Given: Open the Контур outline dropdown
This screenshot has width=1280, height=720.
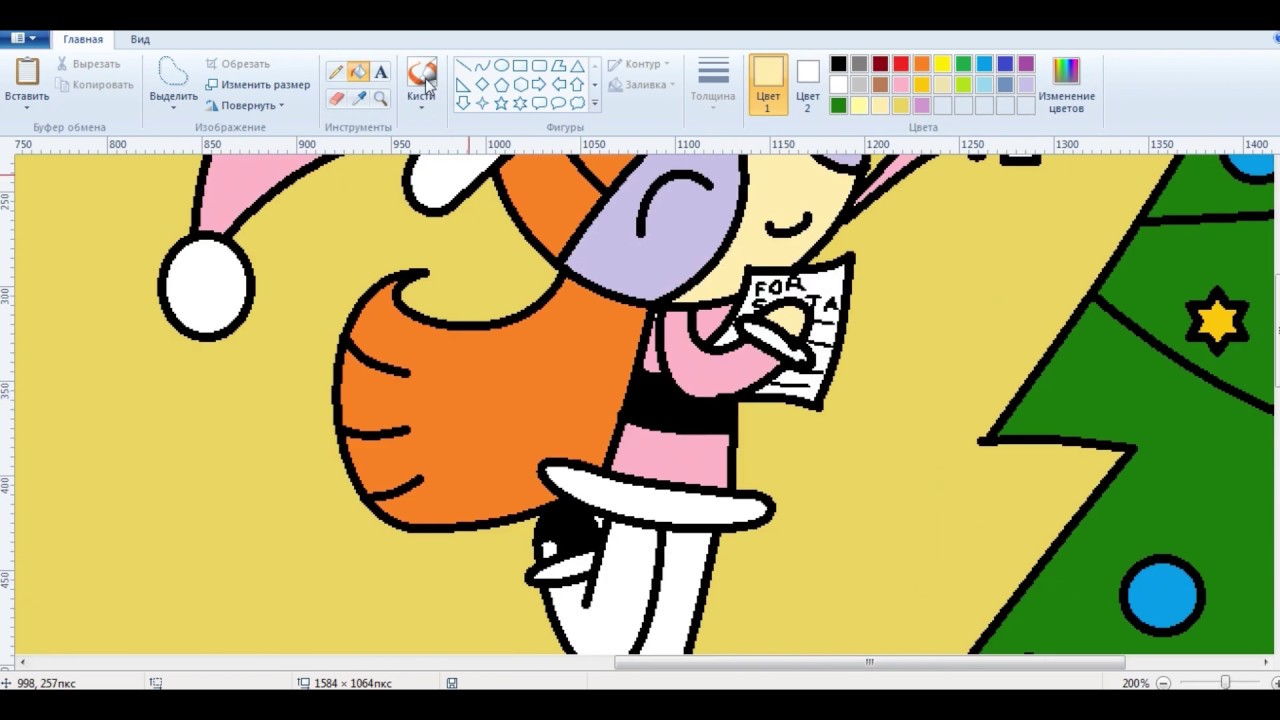Looking at the screenshot, I should tap(639, 64).
